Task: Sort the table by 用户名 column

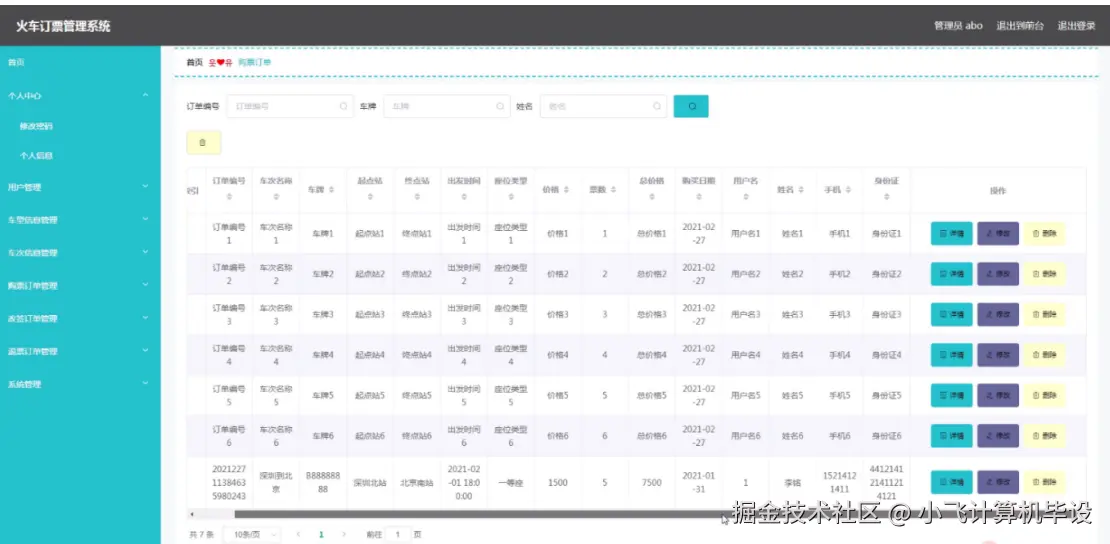Action: click(x=745, y=198)
